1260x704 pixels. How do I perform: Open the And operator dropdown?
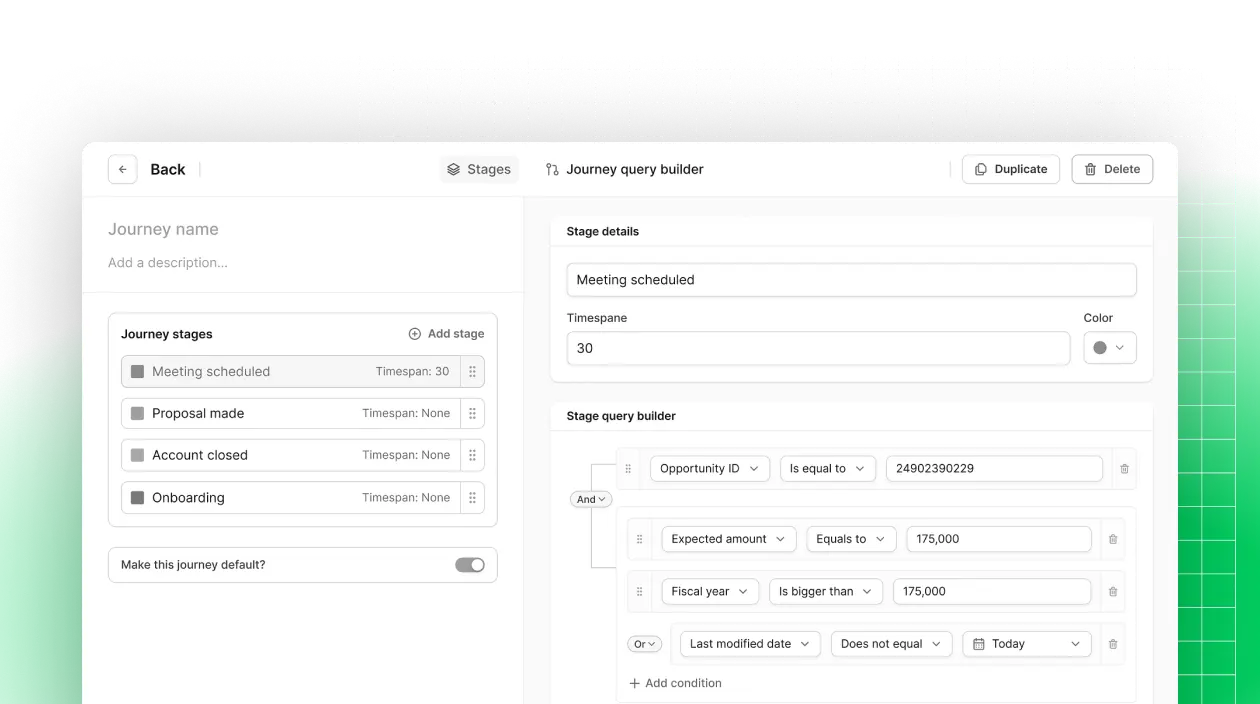[591, 499]
